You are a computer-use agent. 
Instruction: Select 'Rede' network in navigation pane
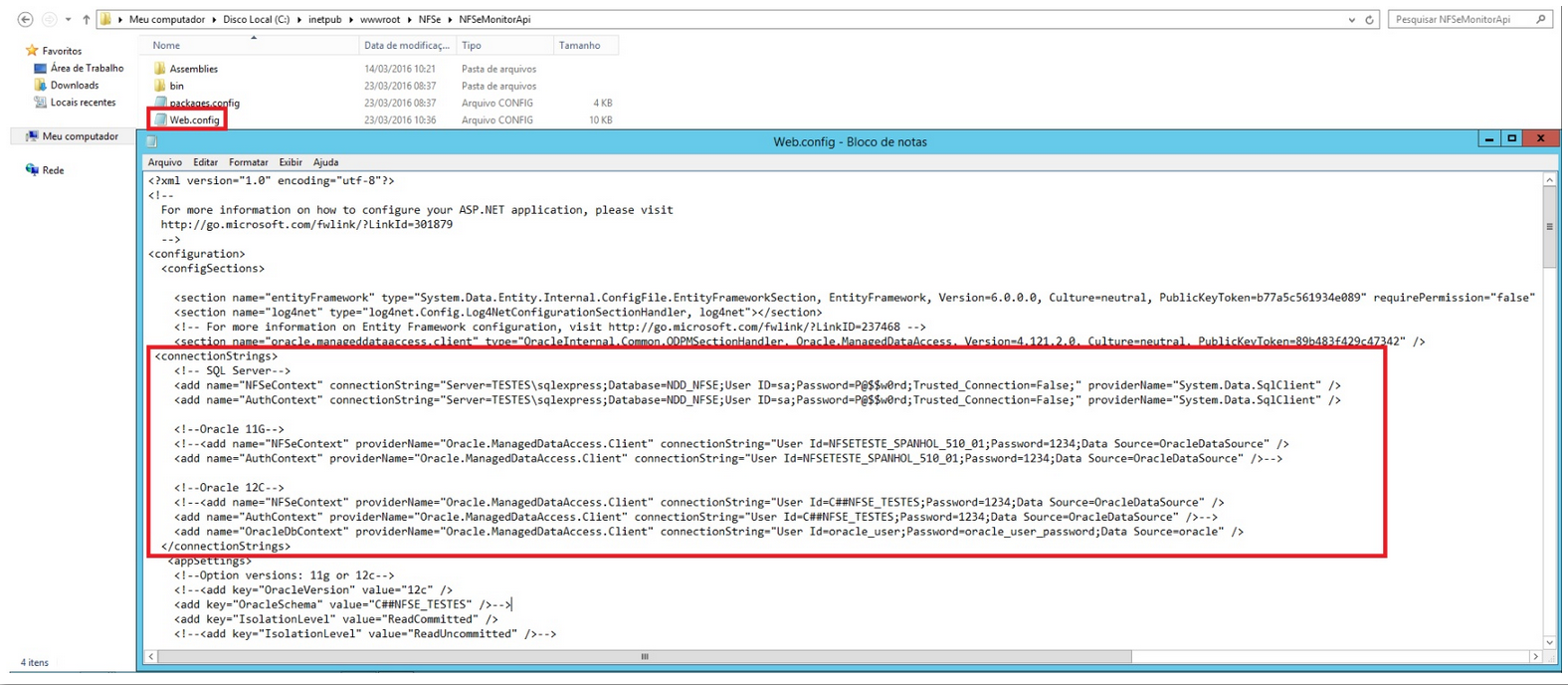(x=53, y=170)
